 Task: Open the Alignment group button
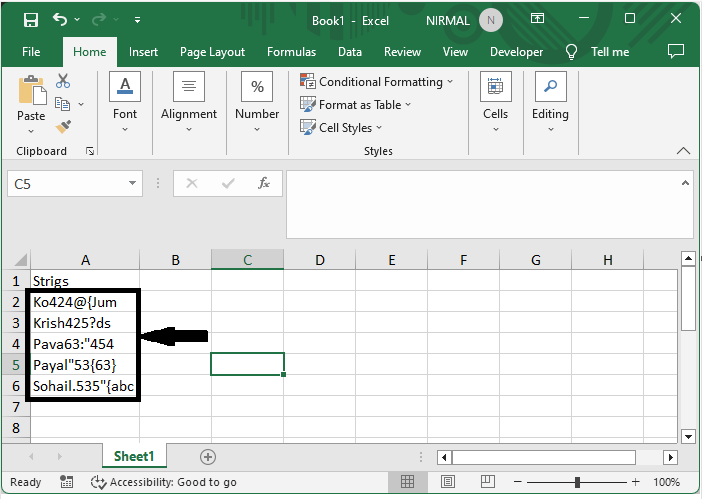pyautogui.click(x=189, y=102)
